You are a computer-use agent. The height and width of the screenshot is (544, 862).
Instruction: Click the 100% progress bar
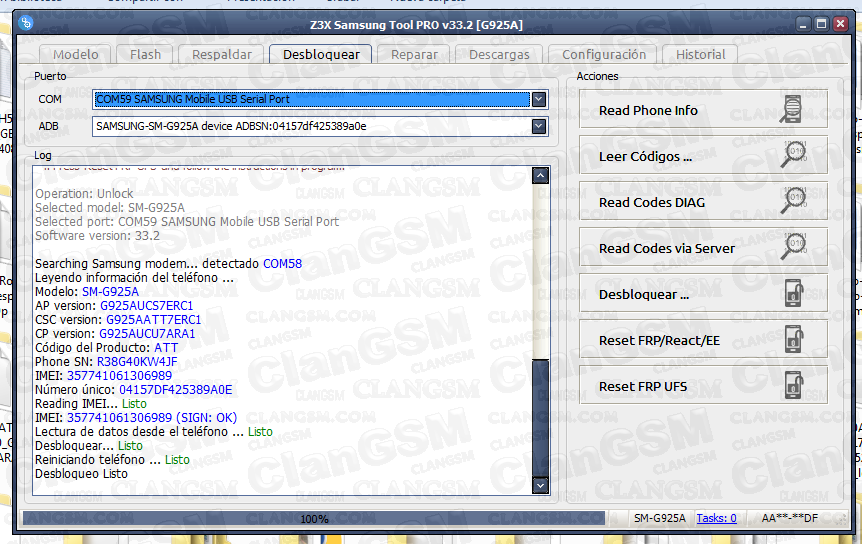(313, 518)
